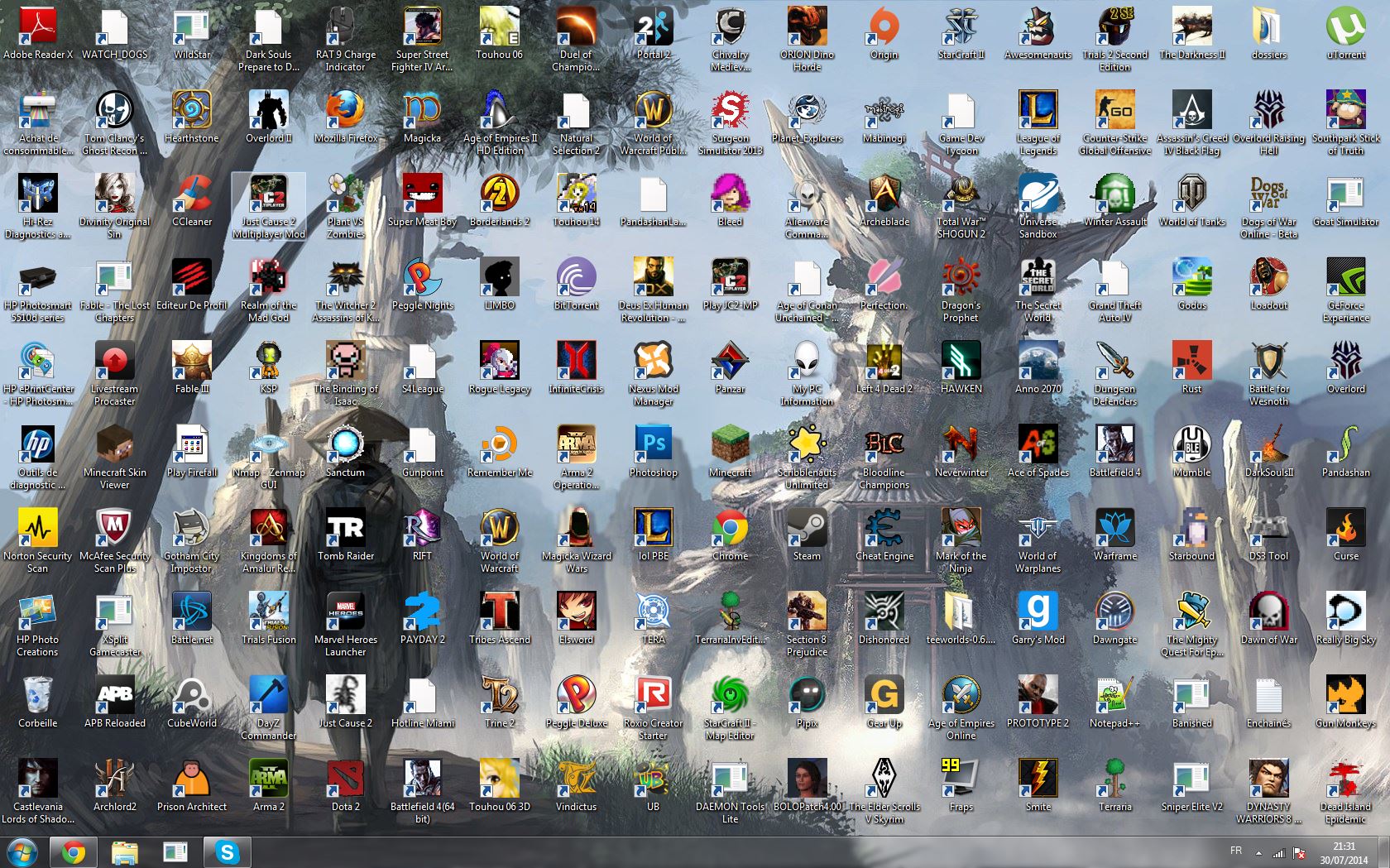The image size is (1390, 868).
Task: Open the Enchaînés text file
Action: click(1269, 702)
